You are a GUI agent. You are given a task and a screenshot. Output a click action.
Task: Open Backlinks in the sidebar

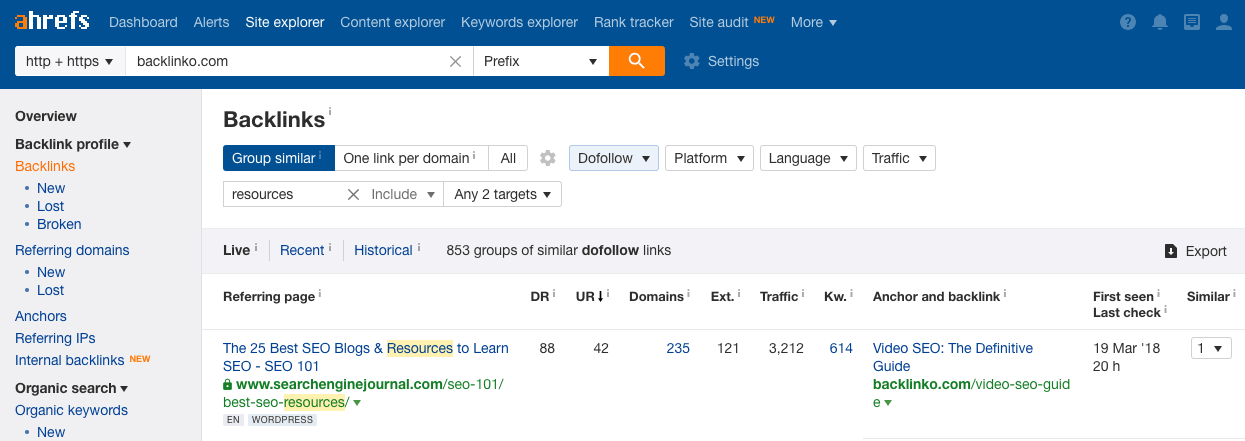(45, 166)
